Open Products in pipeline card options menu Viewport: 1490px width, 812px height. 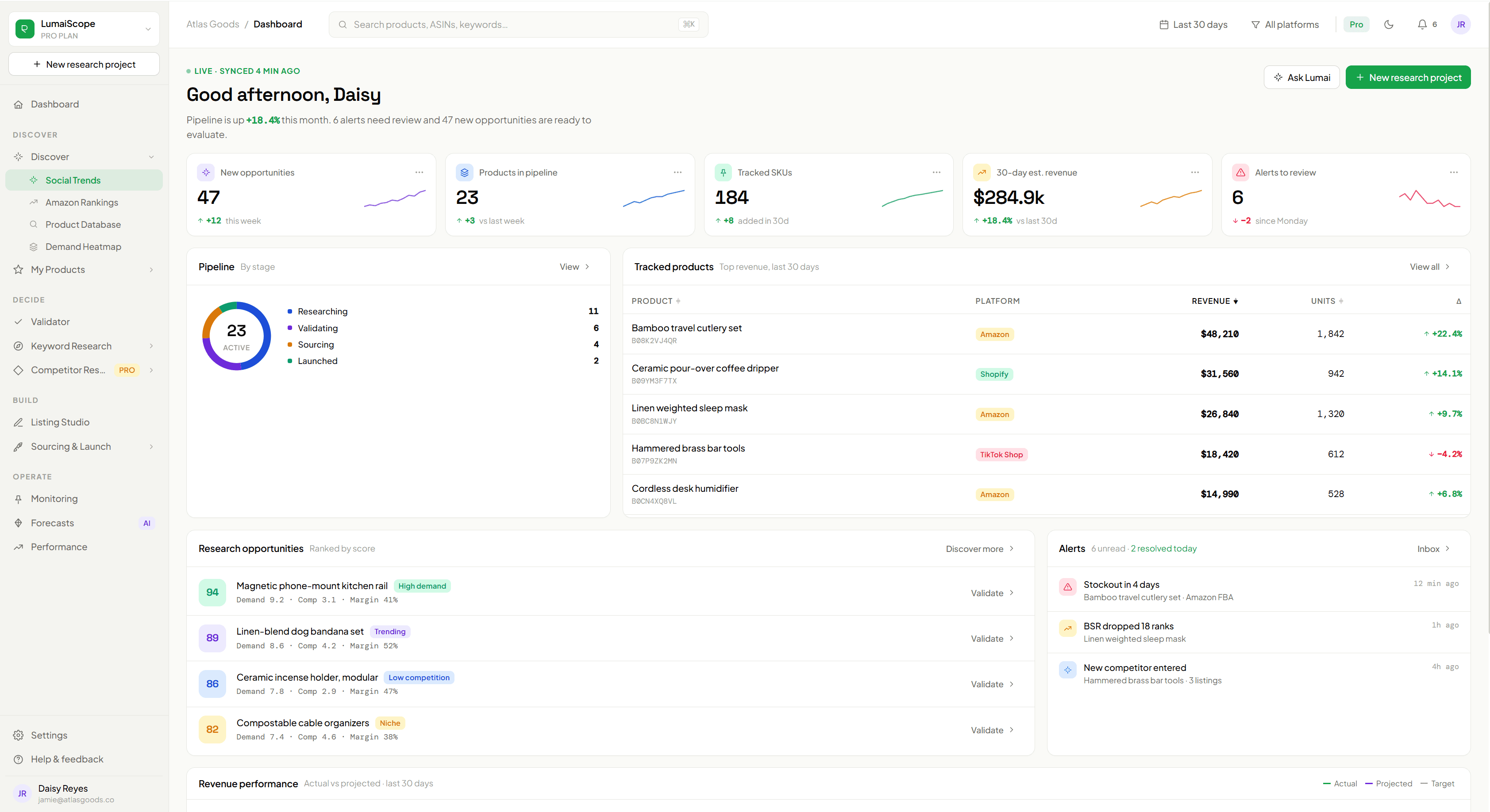(x=678, y=172)
